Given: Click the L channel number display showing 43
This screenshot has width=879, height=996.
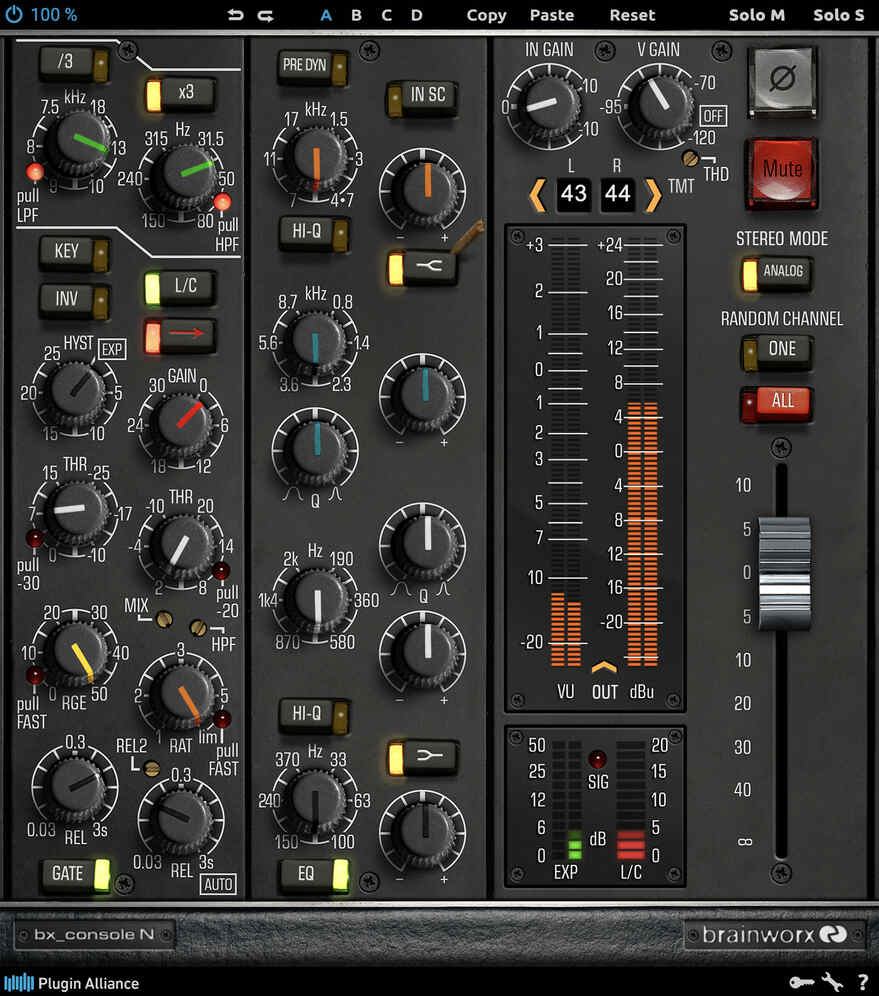Looking at the screenshot, I should [573, 195].
